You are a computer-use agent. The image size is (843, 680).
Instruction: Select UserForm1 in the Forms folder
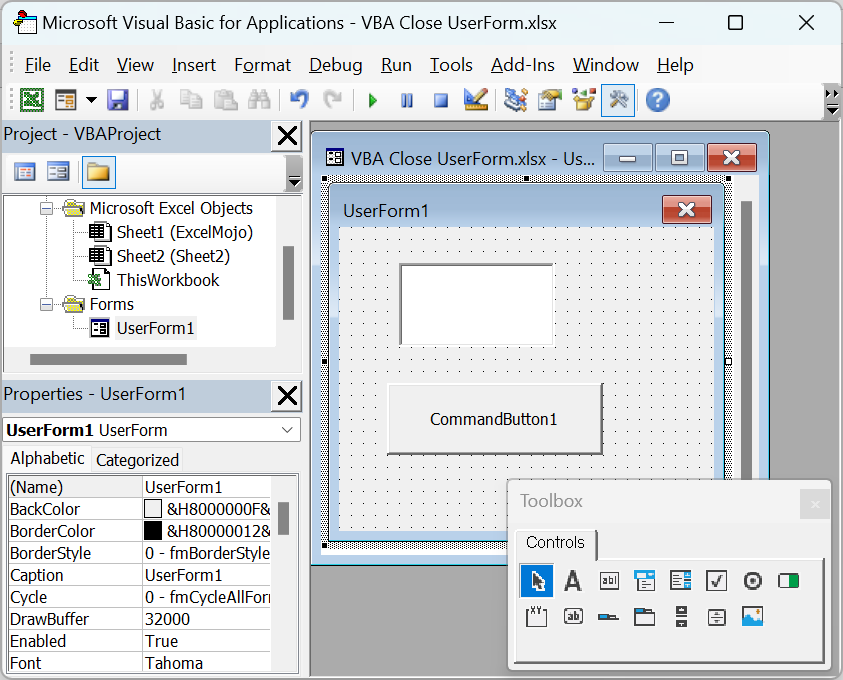(x=155, y=328)
